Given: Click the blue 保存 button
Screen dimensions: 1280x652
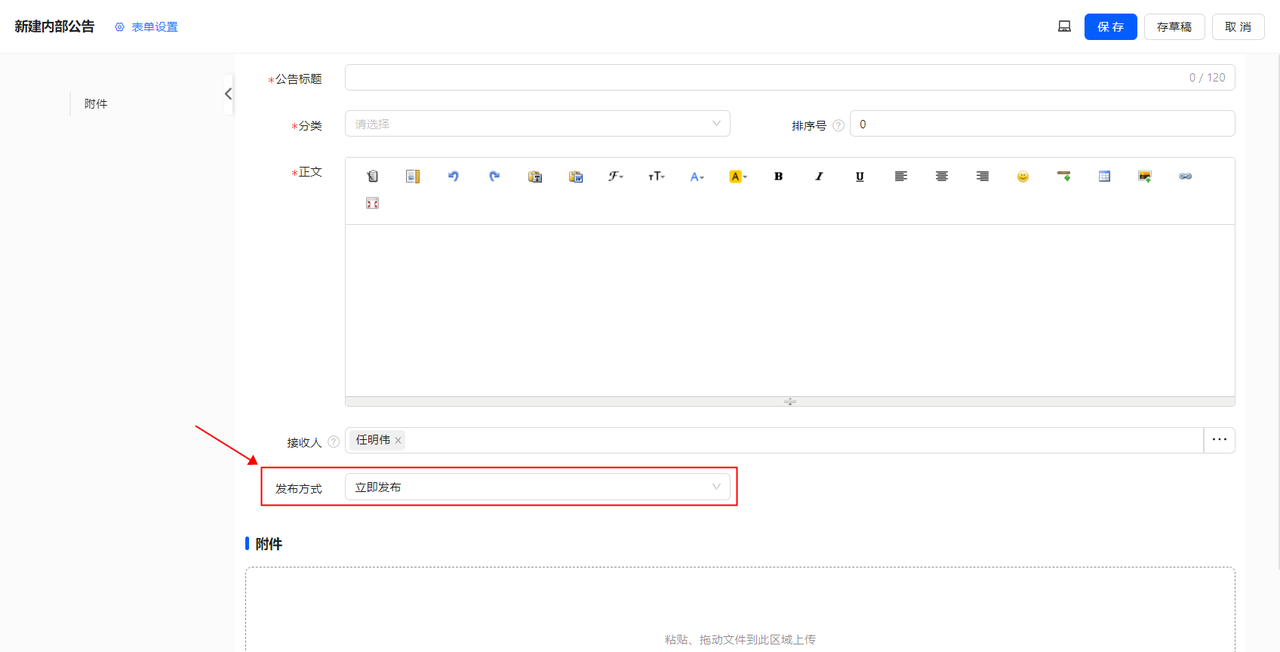Looking at the screenshot, I should pos(1111,27).
